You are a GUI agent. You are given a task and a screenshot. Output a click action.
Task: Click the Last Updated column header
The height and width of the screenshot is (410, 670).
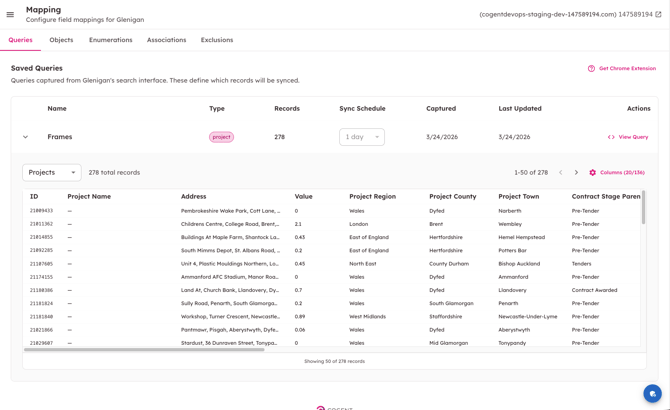click(520, 108)
